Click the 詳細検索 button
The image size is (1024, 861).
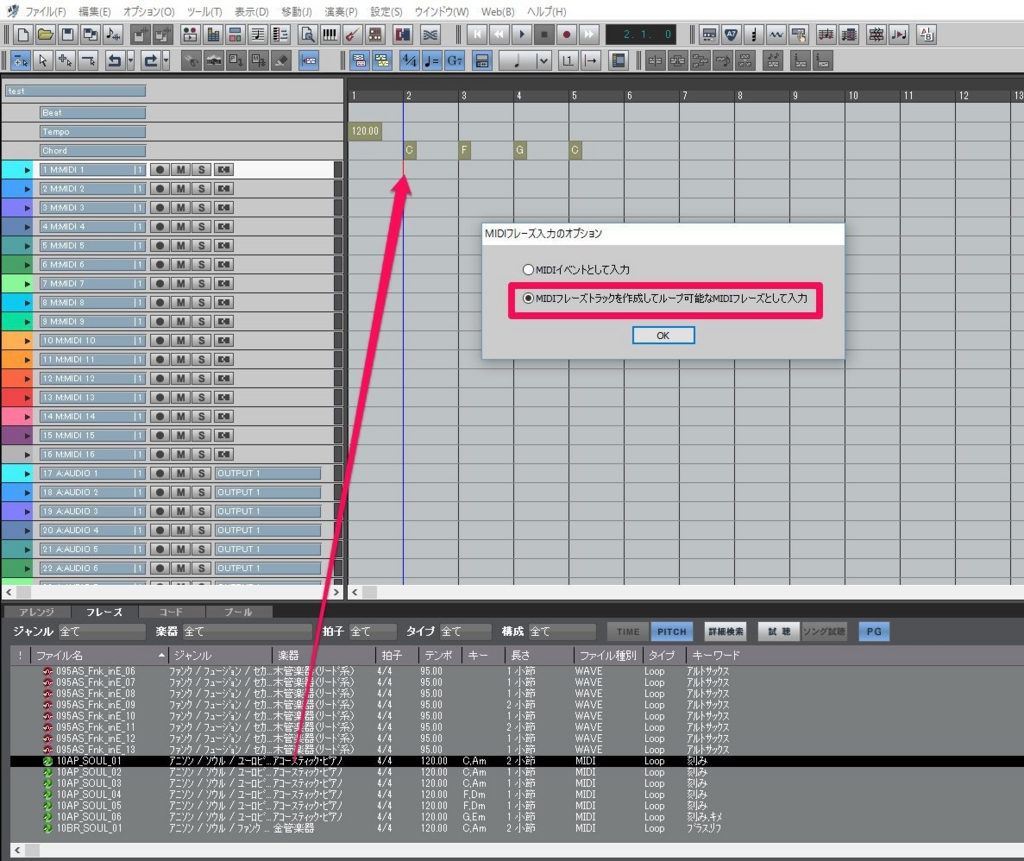726,632
